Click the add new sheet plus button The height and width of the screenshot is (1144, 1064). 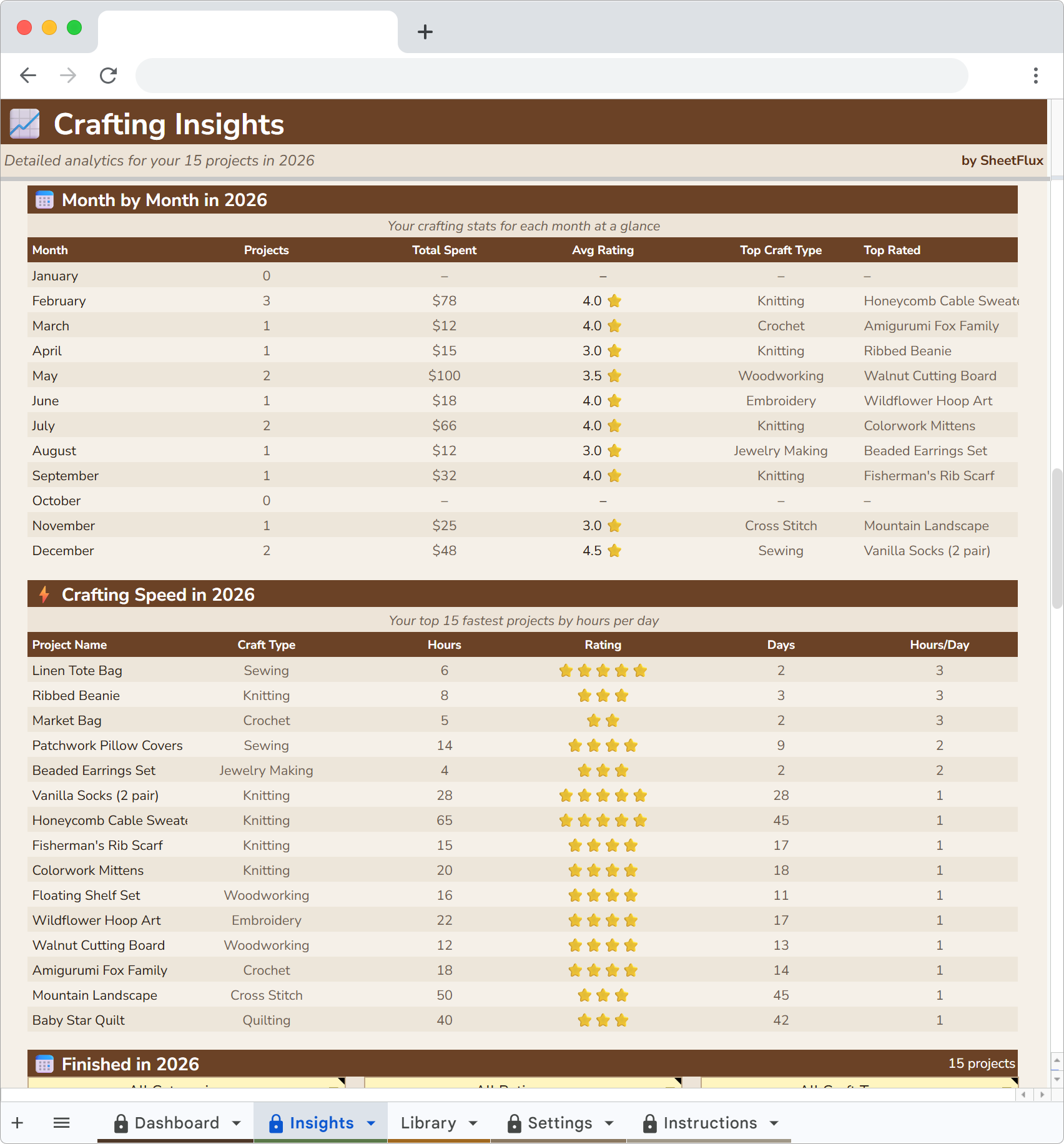(x=17, y=1122)
